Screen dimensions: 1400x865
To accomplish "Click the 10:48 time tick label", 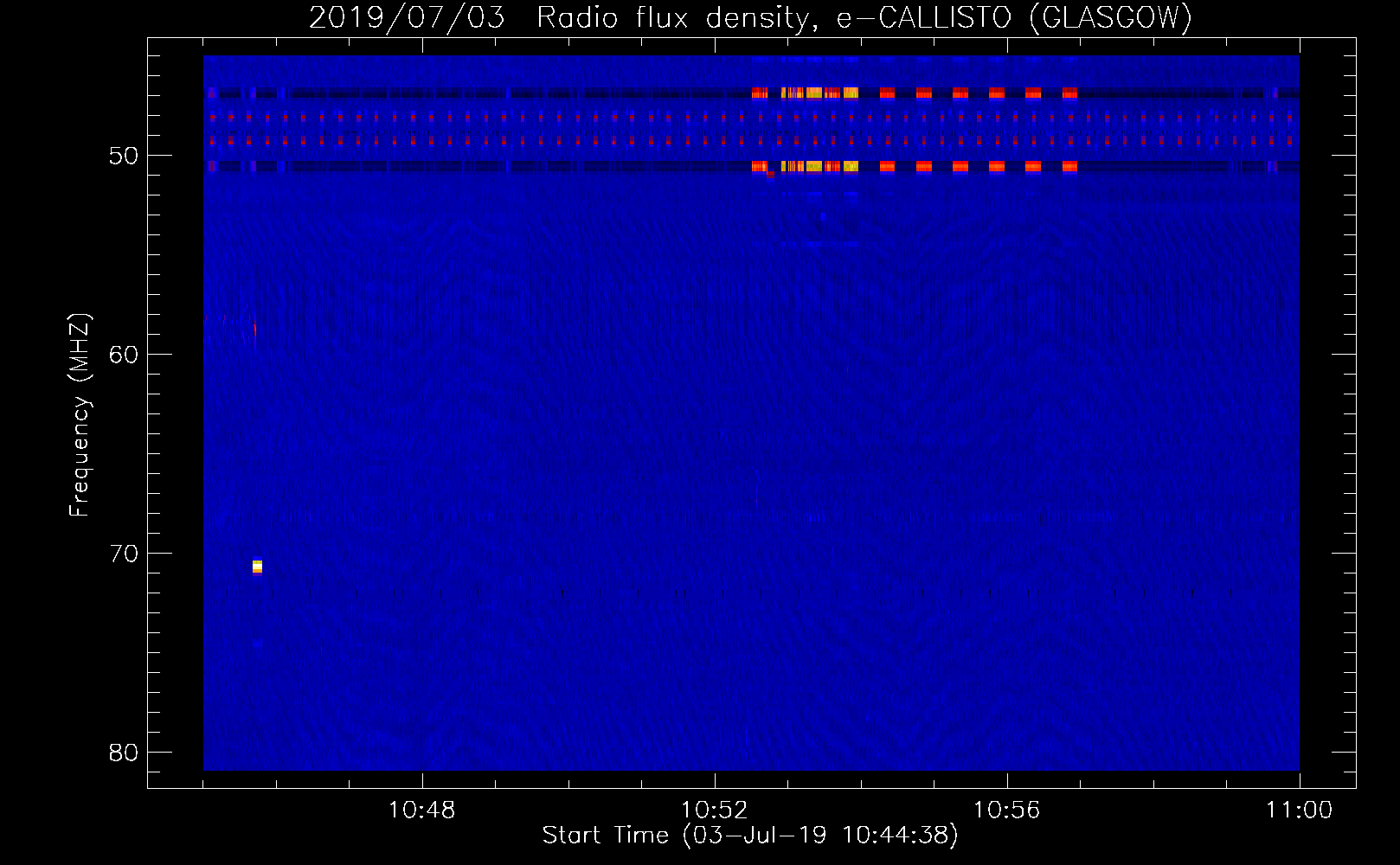I will [x=421, y=811].
